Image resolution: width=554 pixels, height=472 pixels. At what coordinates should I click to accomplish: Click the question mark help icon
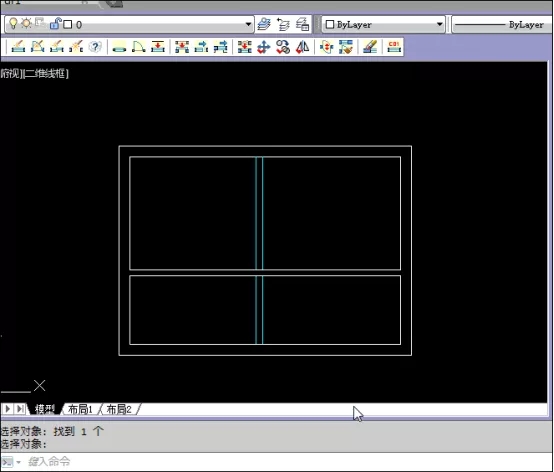point(95,47)
